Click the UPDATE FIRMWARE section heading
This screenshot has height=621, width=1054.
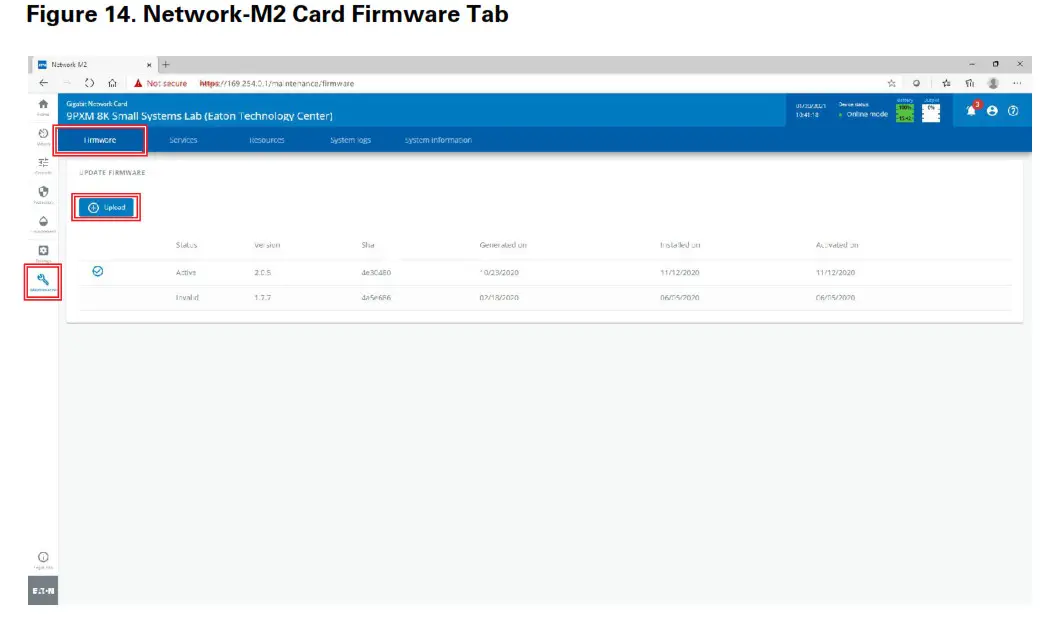coord(112,173)
